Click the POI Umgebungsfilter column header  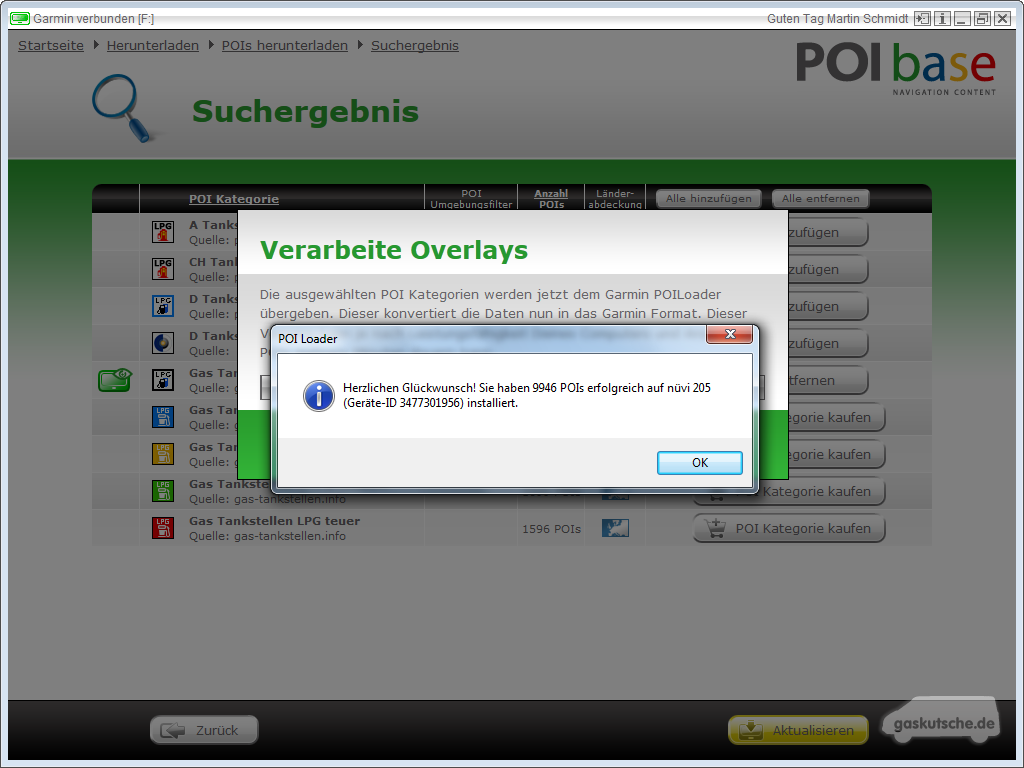(x=471, y=199)
